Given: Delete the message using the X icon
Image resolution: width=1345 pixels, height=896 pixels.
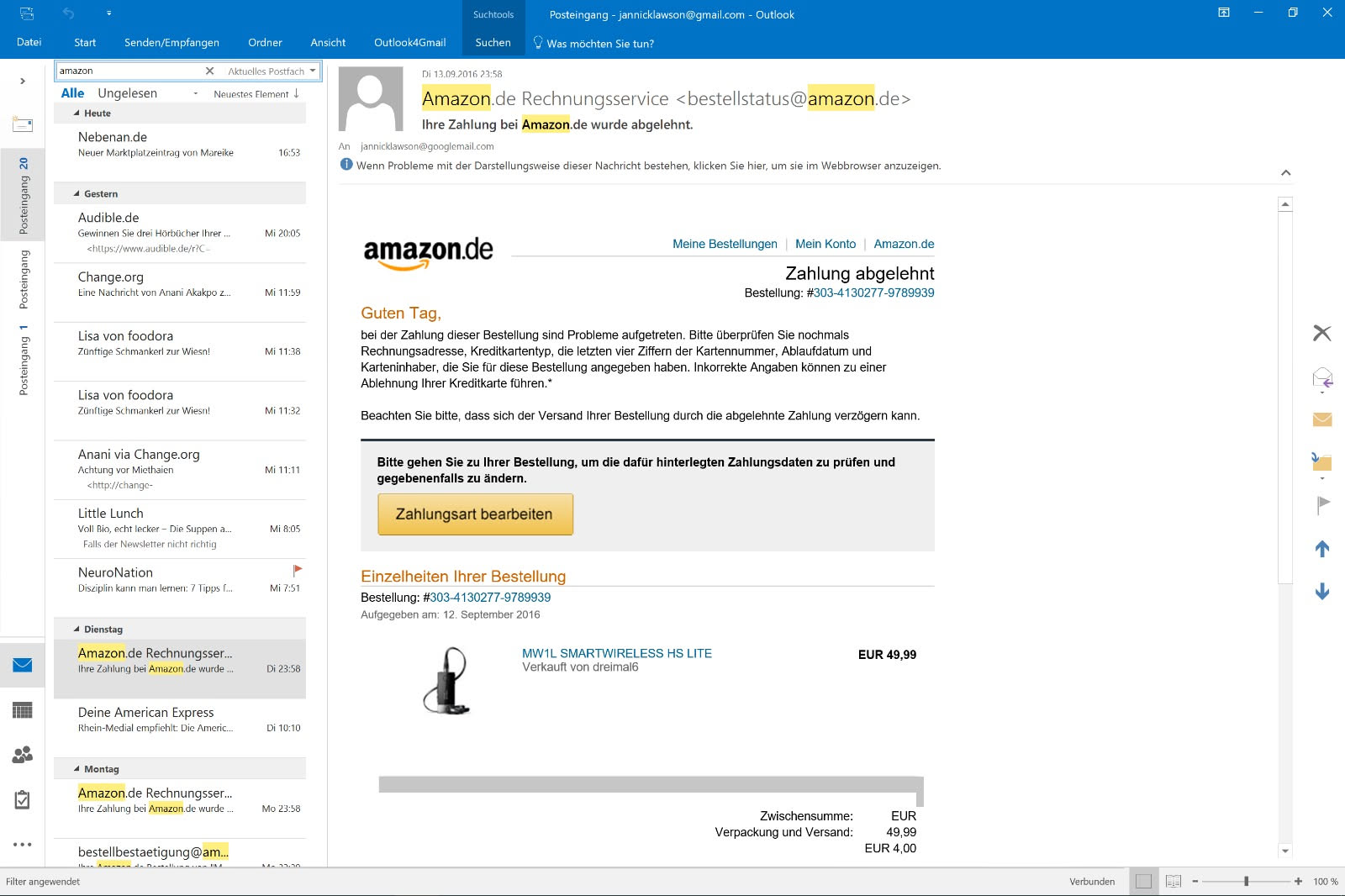Looking at the screenshot, I should [1321, 333].
